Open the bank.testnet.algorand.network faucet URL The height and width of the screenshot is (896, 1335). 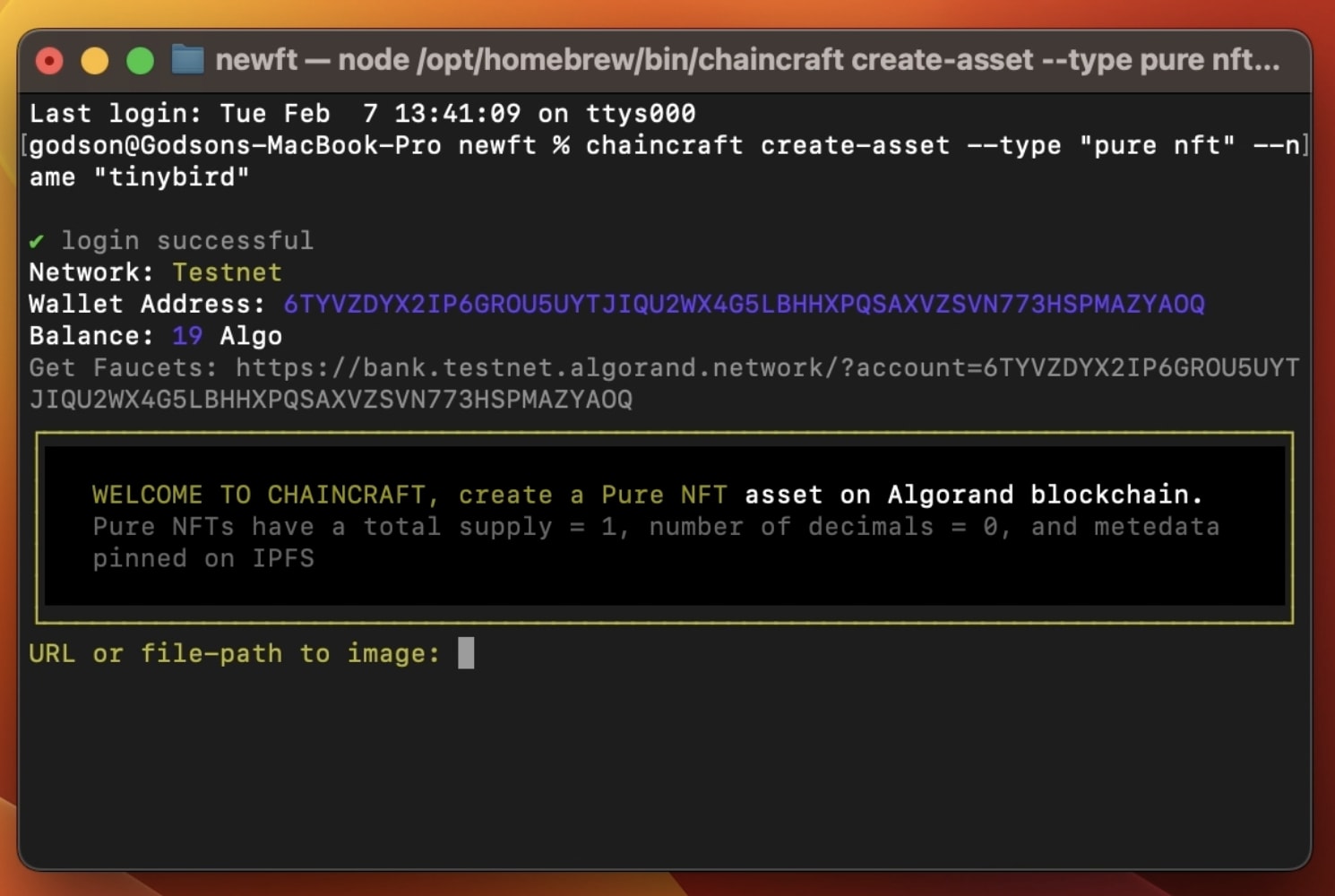[x=767, y=367]
